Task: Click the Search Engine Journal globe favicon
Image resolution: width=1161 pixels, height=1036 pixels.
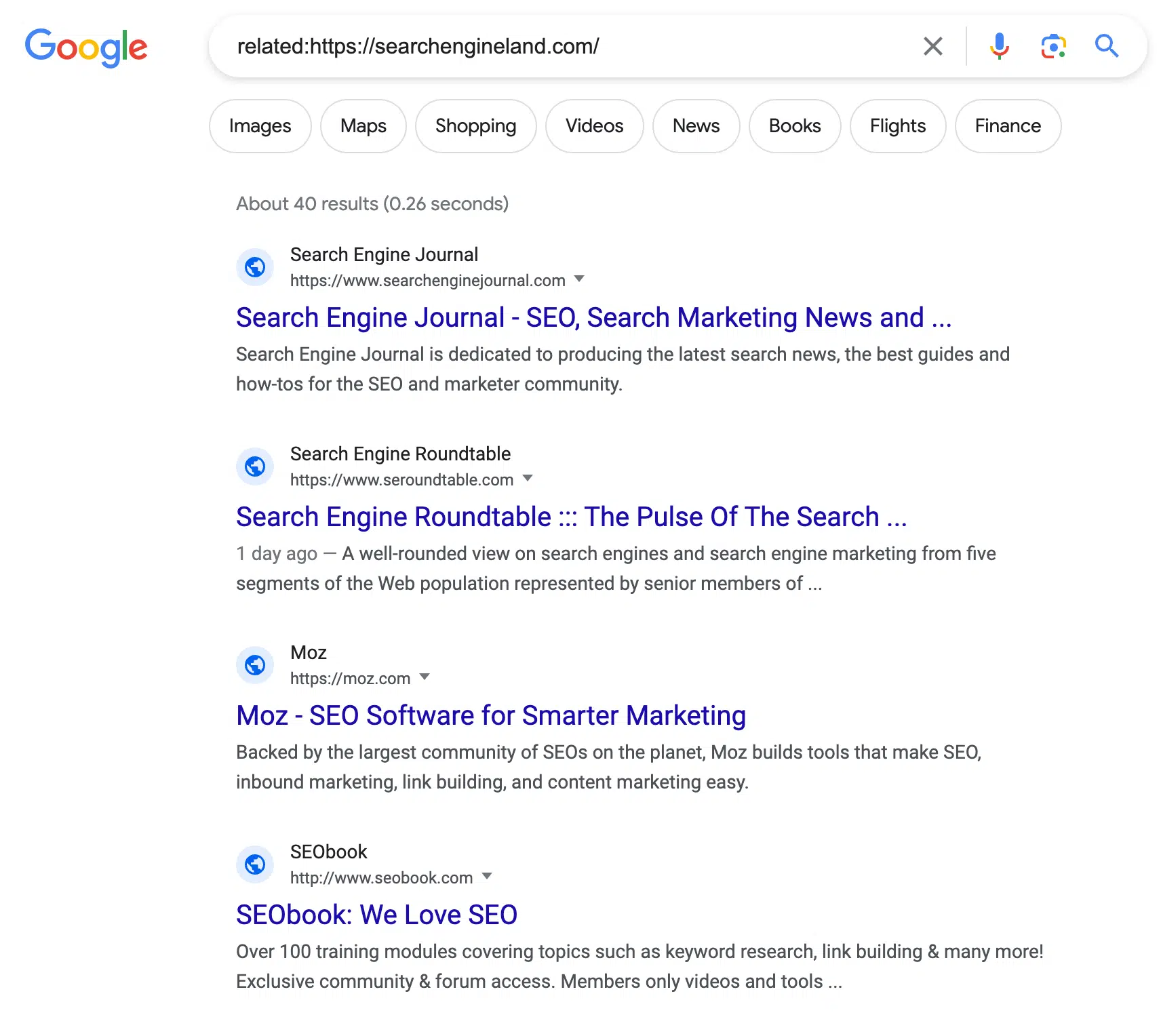Action: coord(255,267)
